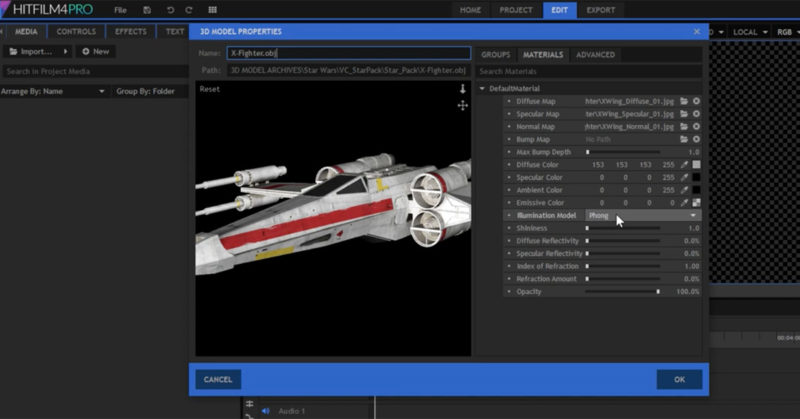Close the 3D Model Properties dialog
Image resolution: width=800 pixels, height=419 pixels.
click(697, 32)
